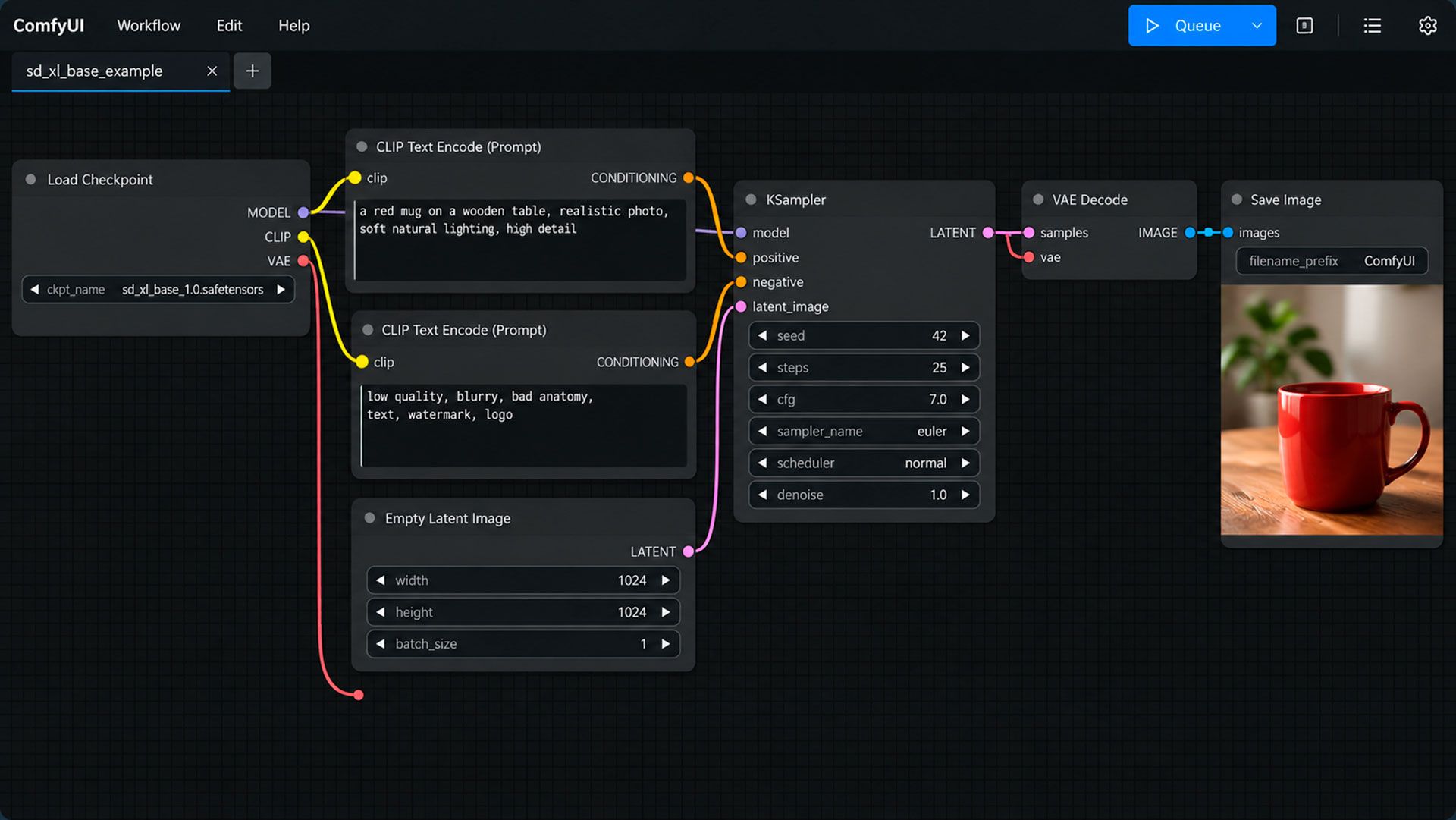Collapse the Empty Latent Image node dot
Image resolution: width=1456 pixels, height=820 pixels.
[x=370, y=518]
